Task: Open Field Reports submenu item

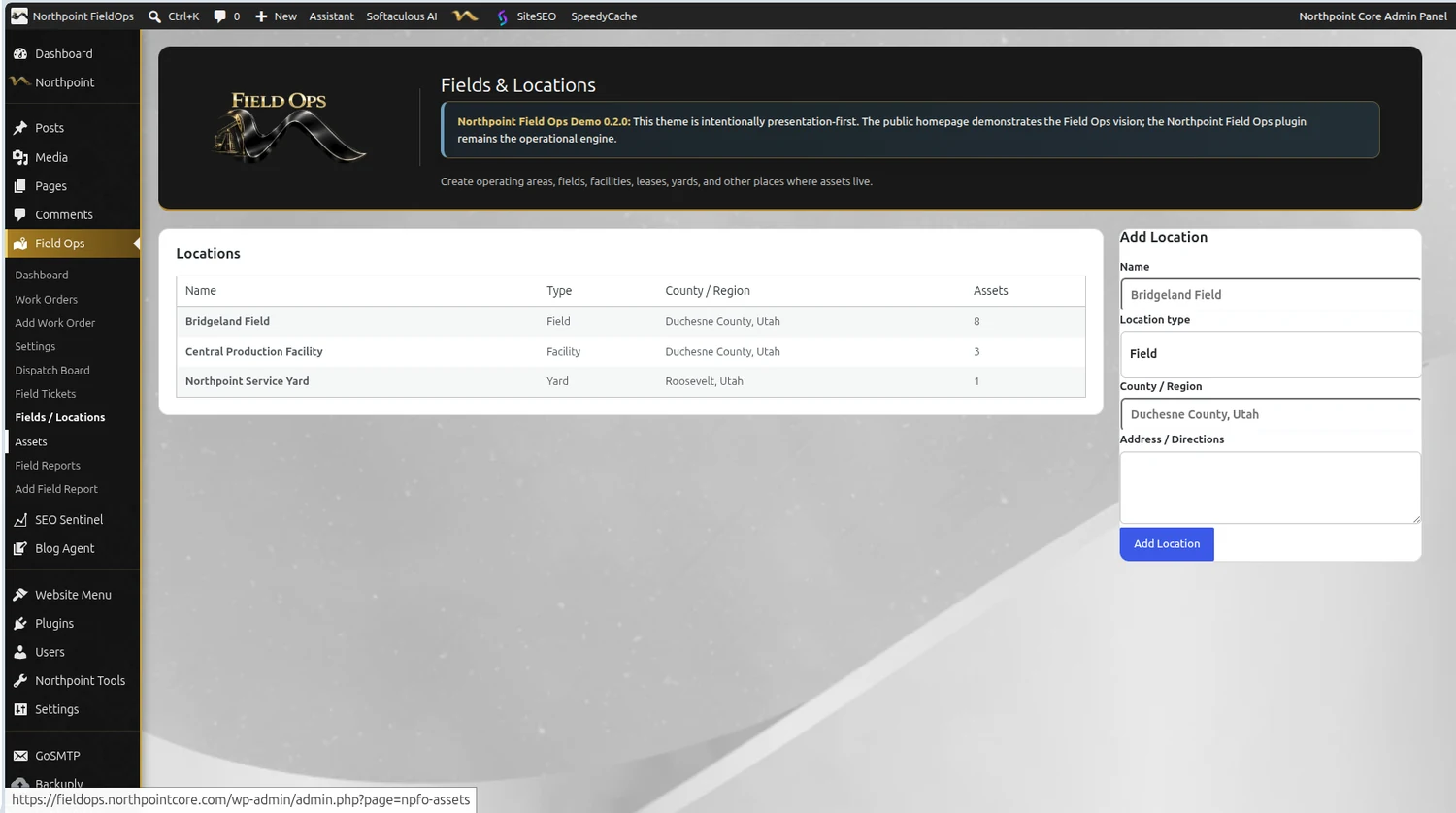Action: click(x=48, y=466)
